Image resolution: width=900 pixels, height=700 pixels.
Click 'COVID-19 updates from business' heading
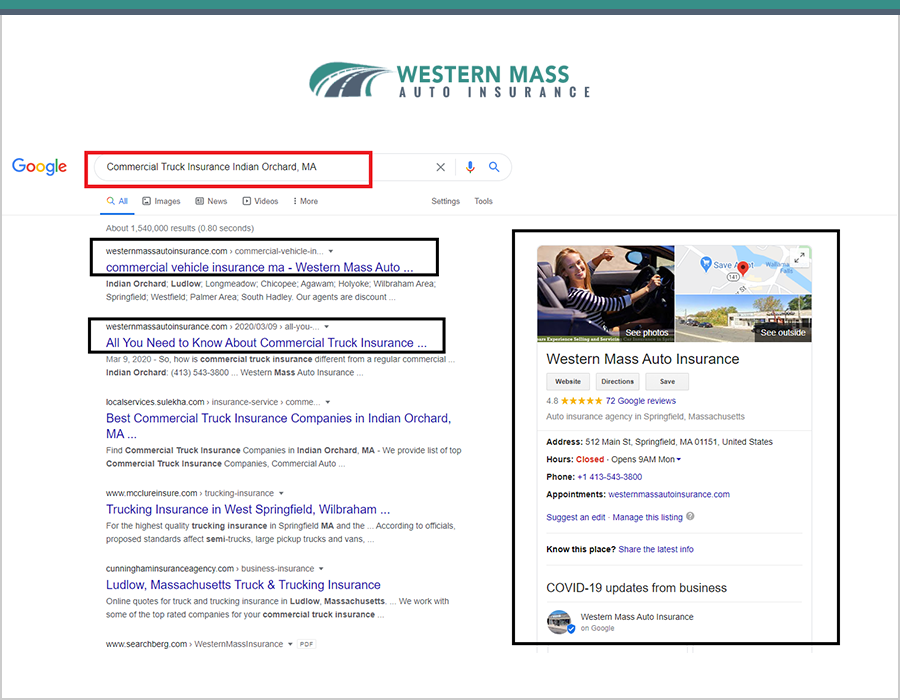[637, 588]
